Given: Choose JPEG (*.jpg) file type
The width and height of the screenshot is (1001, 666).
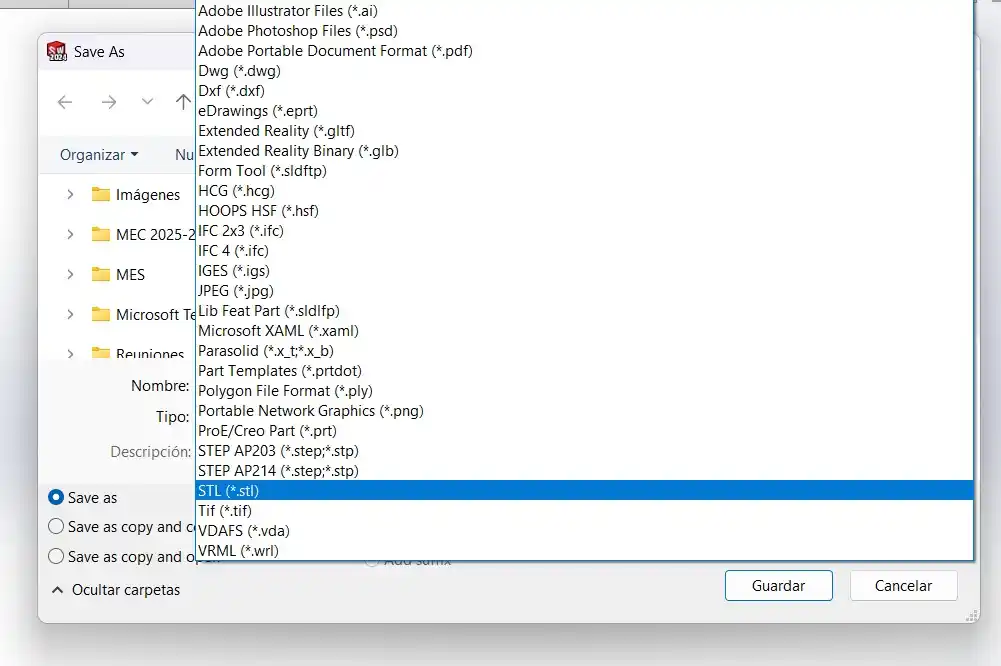Looking at the screenshot, I should coord(584,291).
